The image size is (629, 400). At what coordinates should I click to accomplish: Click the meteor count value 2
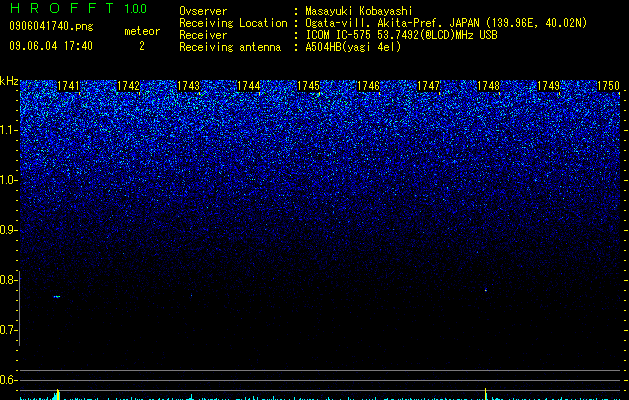[142, 46]
